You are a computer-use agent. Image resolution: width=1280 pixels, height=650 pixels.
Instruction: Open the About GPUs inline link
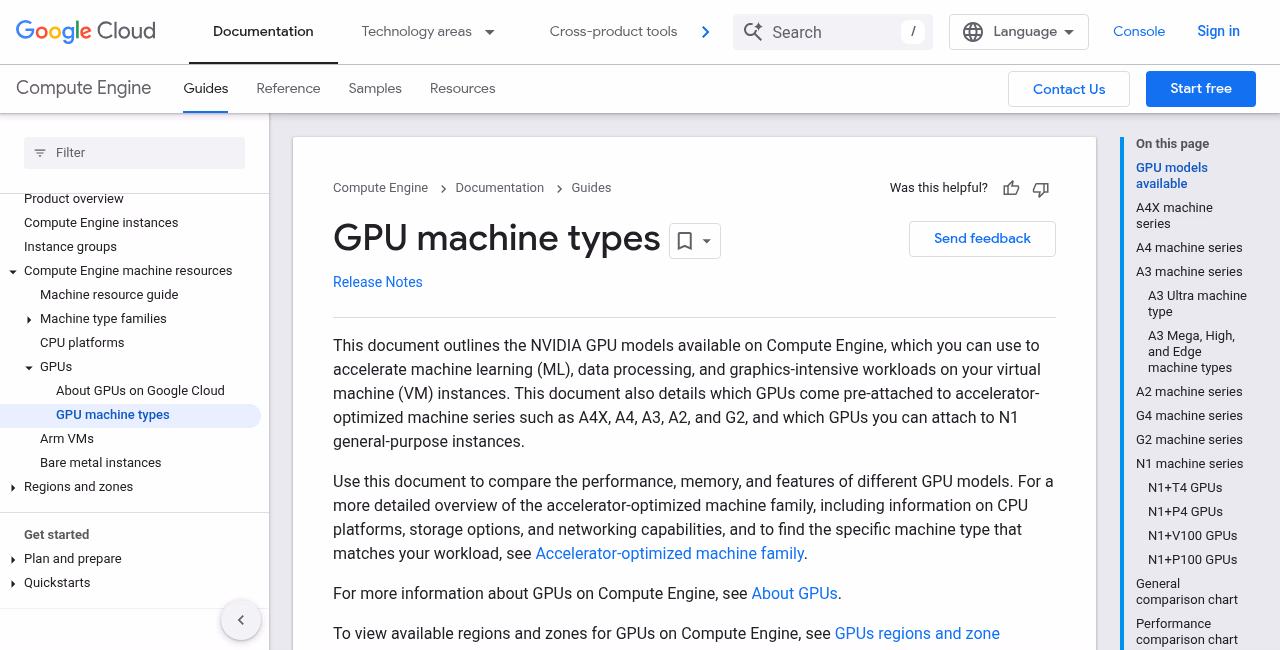(795, 593)
